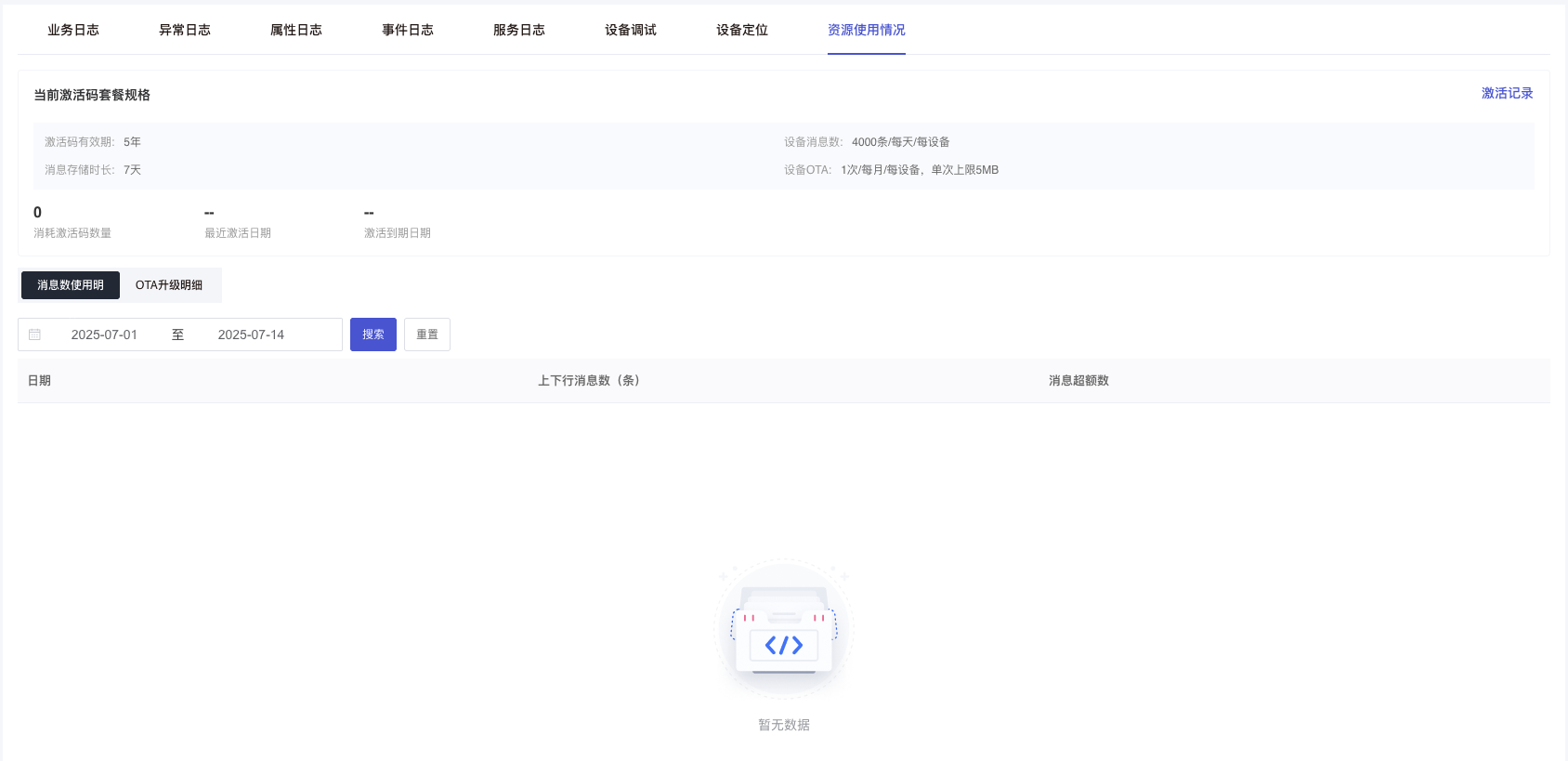Switch to the 异常日志 tab

pos(185,30)
